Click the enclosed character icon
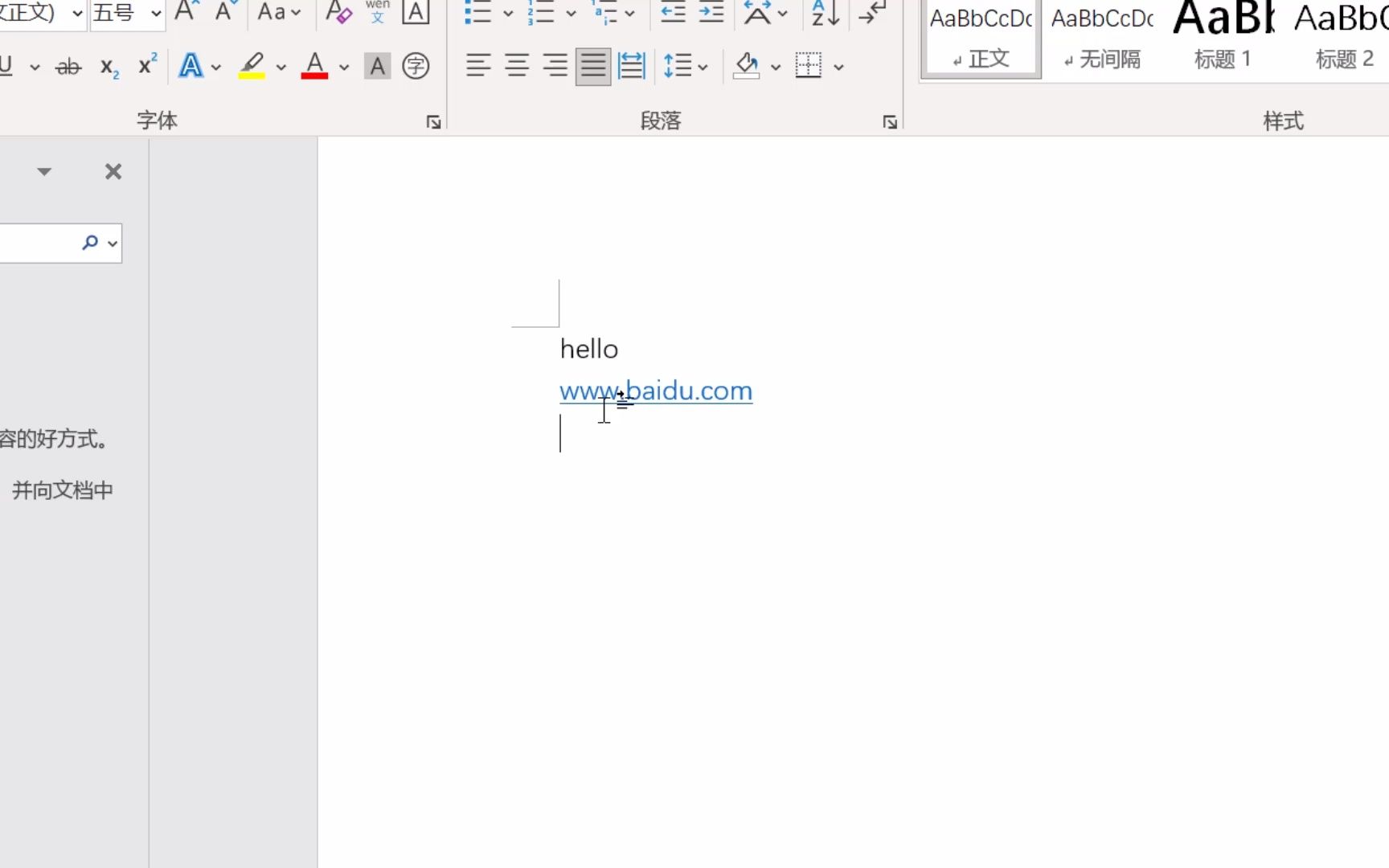Viewport: 1389px width, 868px height. pyautogui.click(x=416, y=66)
